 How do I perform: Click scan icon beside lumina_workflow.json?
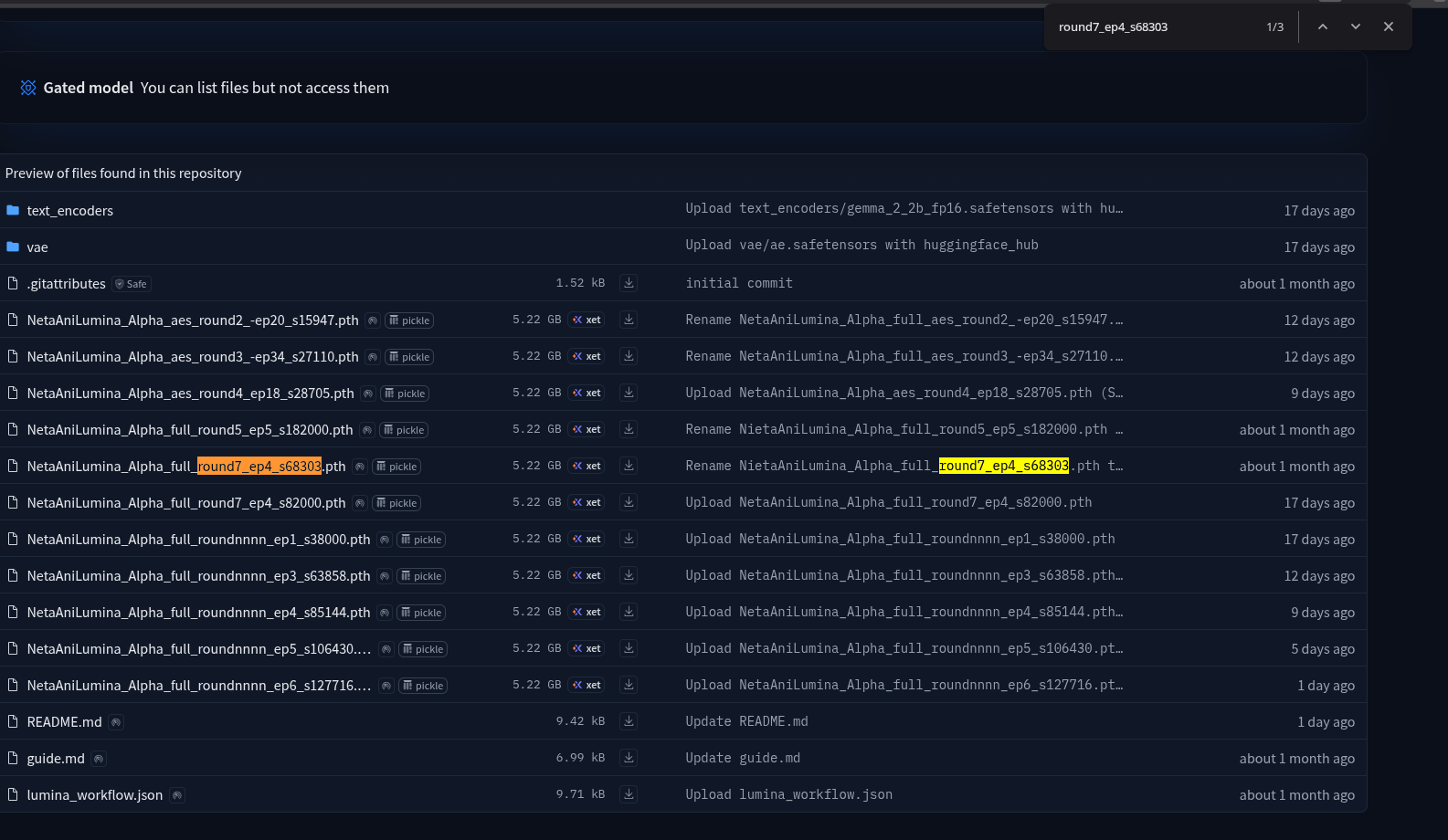pos(177,795)
